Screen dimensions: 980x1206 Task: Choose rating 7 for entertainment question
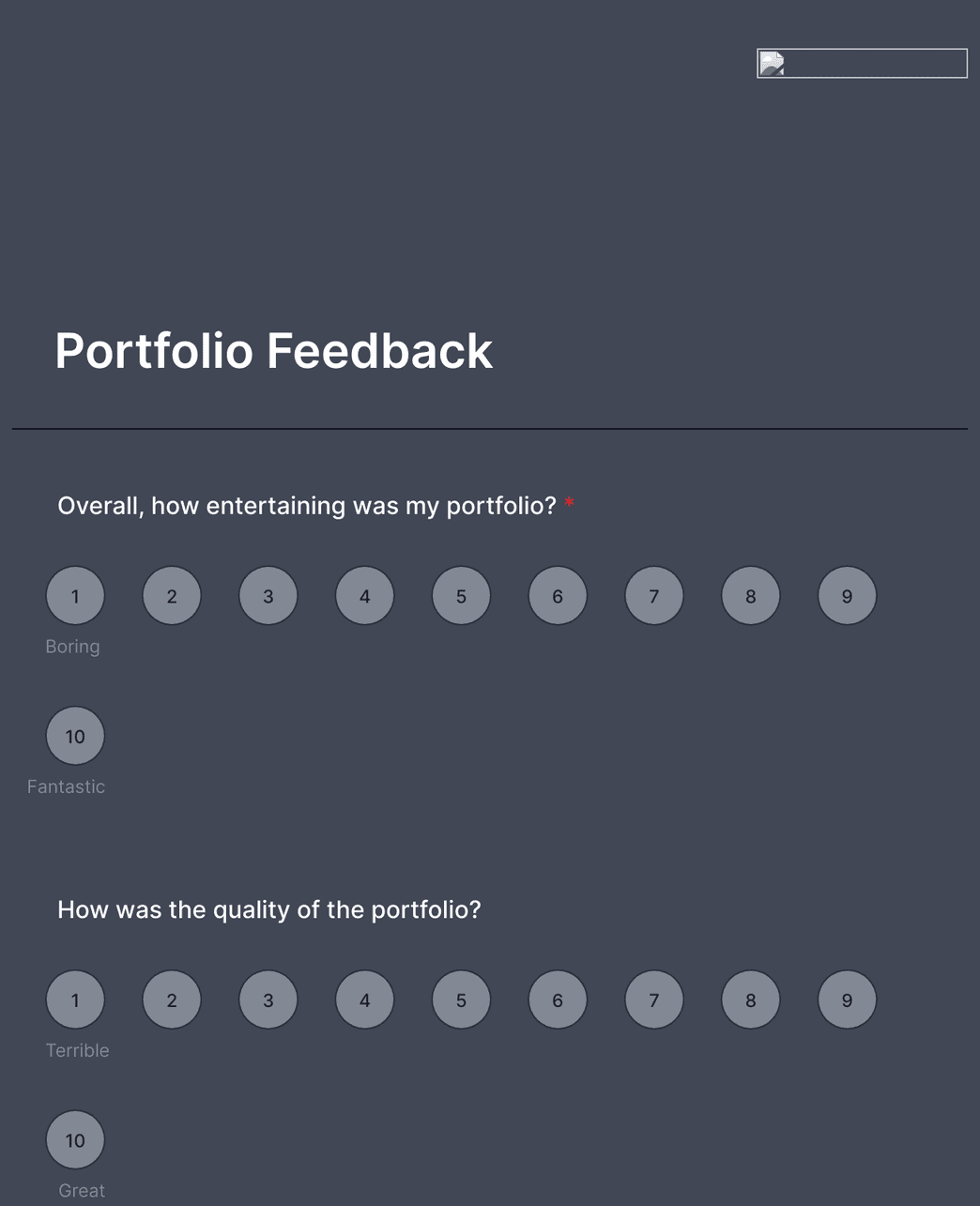(x=653, y=595)
